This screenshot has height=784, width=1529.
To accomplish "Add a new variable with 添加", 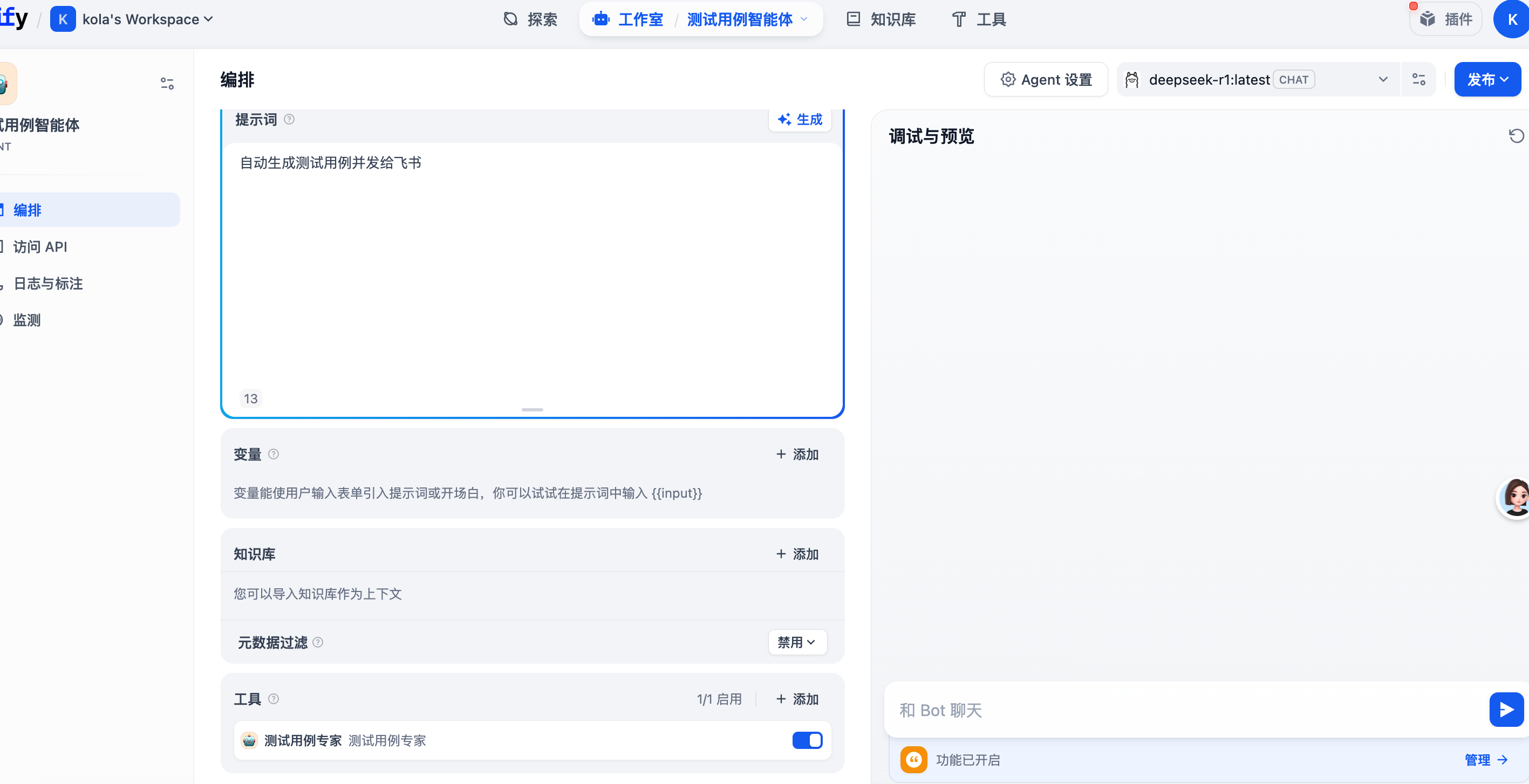I will 797,454.
